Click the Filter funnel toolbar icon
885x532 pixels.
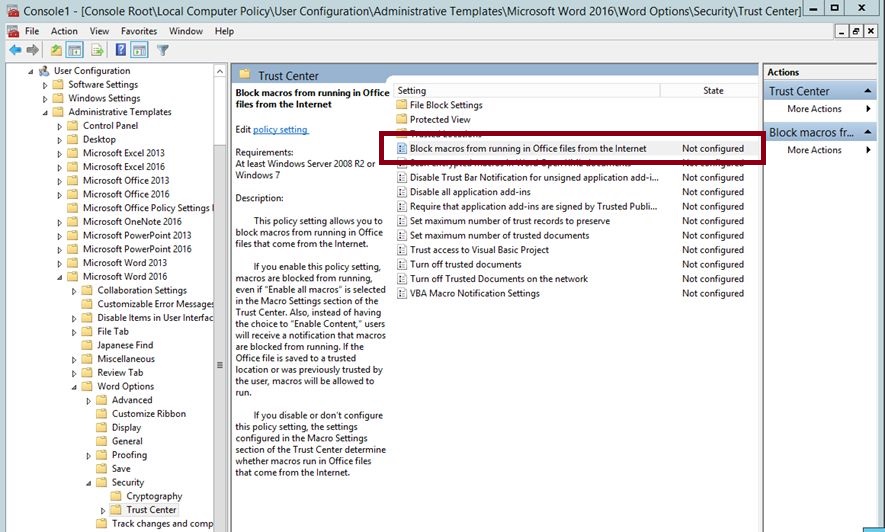coord(162,50)
